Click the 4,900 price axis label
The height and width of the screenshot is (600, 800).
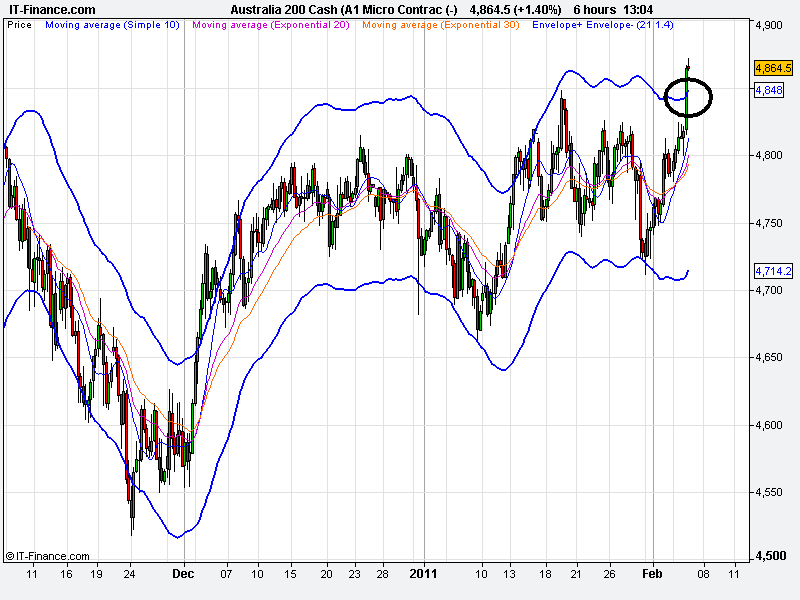pyautogui.click(x=768, y=25)
